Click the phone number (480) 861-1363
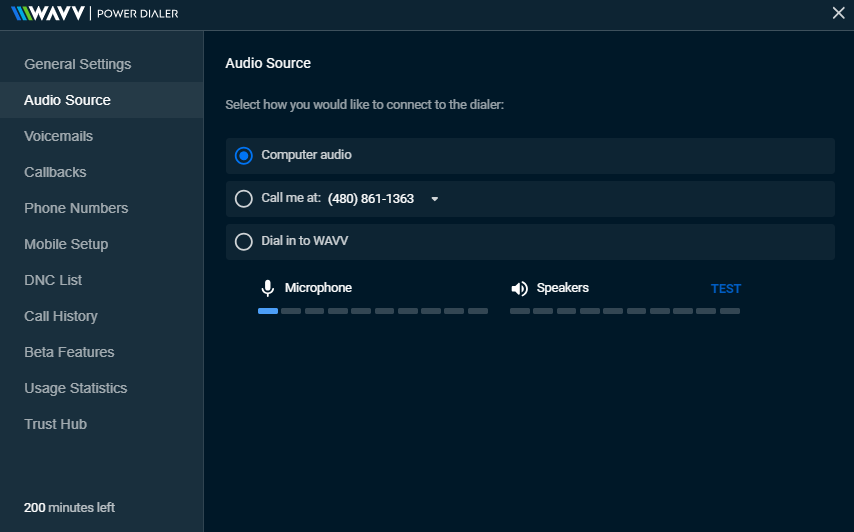Screen dimensions: 854x532 pos(370,199)
